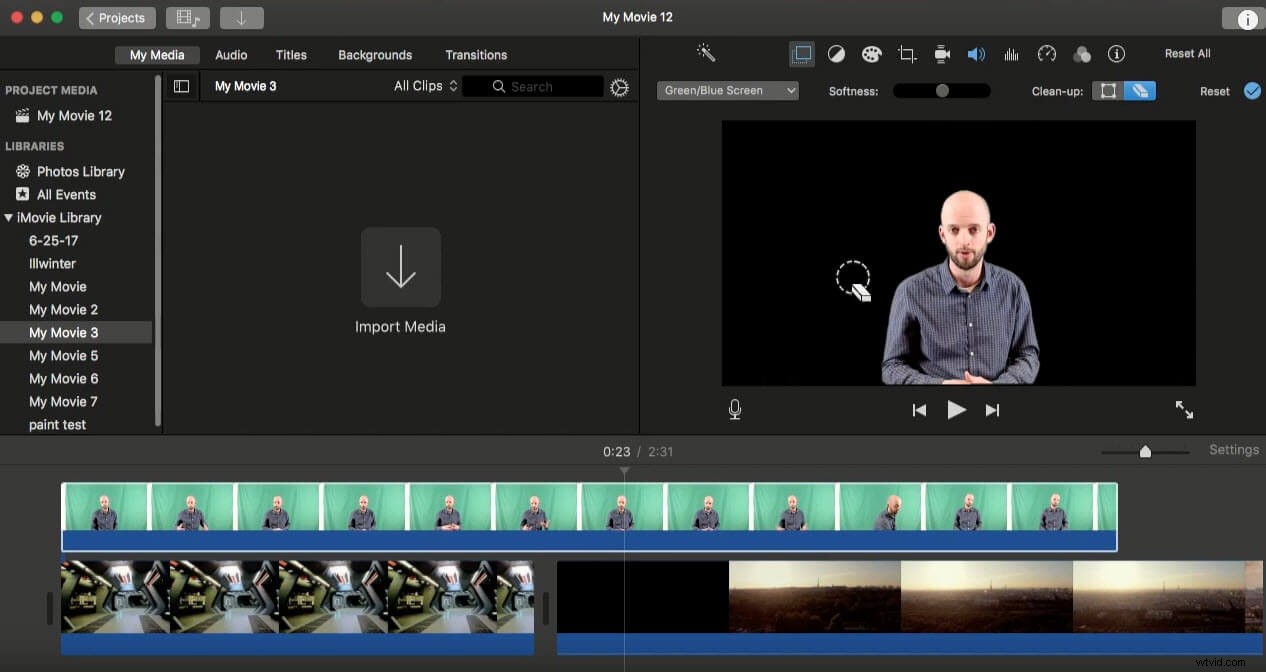The width and height of the screenshot is (1266, 672).
Task: Adjust the Softness slider
Action: pos(941,90)
